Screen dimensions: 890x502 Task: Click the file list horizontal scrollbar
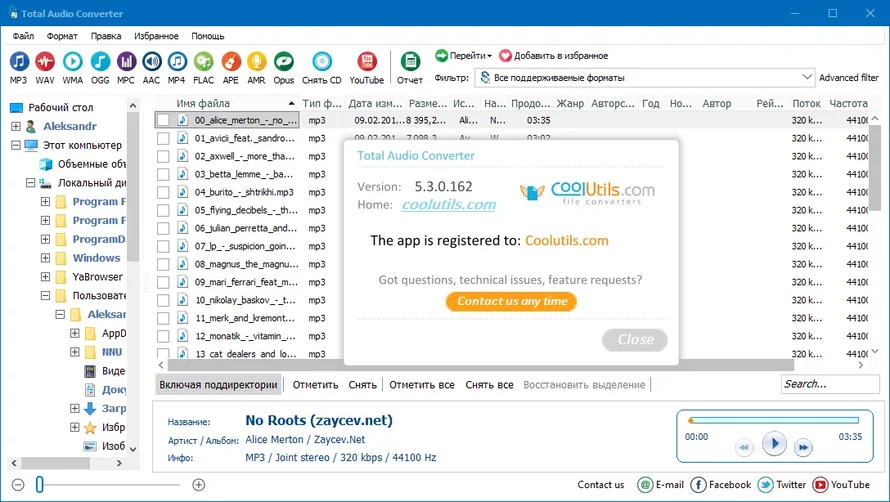coord(480,365)
